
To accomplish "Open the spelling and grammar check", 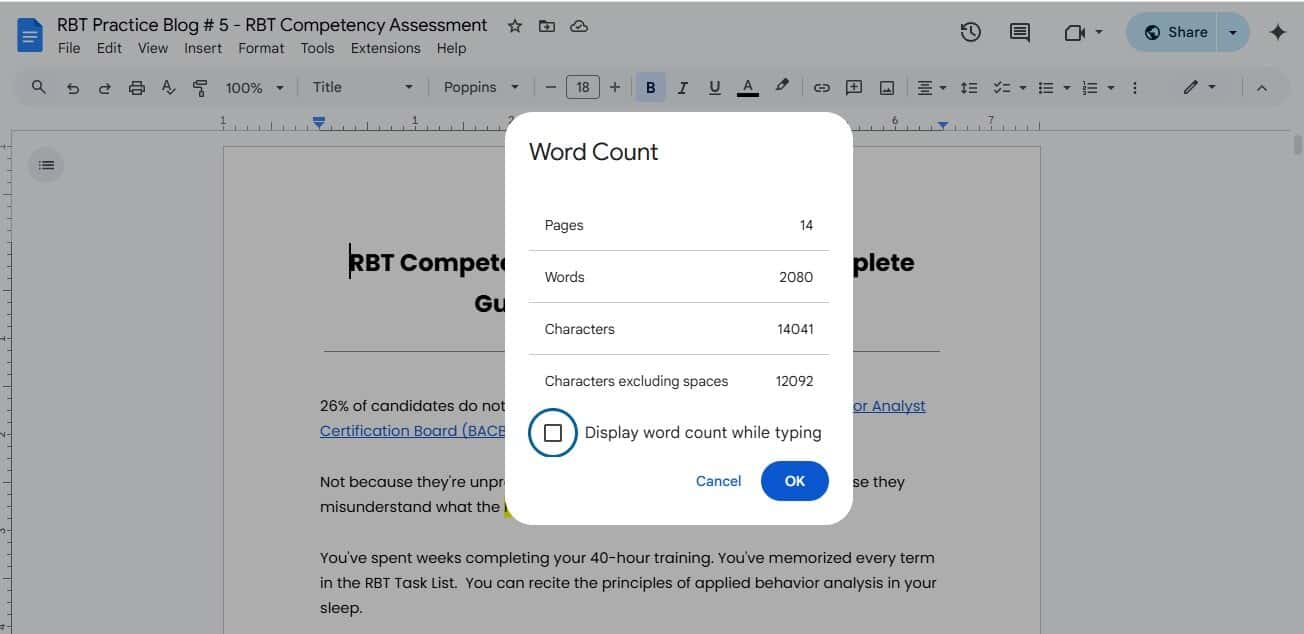I will point(168,87).
